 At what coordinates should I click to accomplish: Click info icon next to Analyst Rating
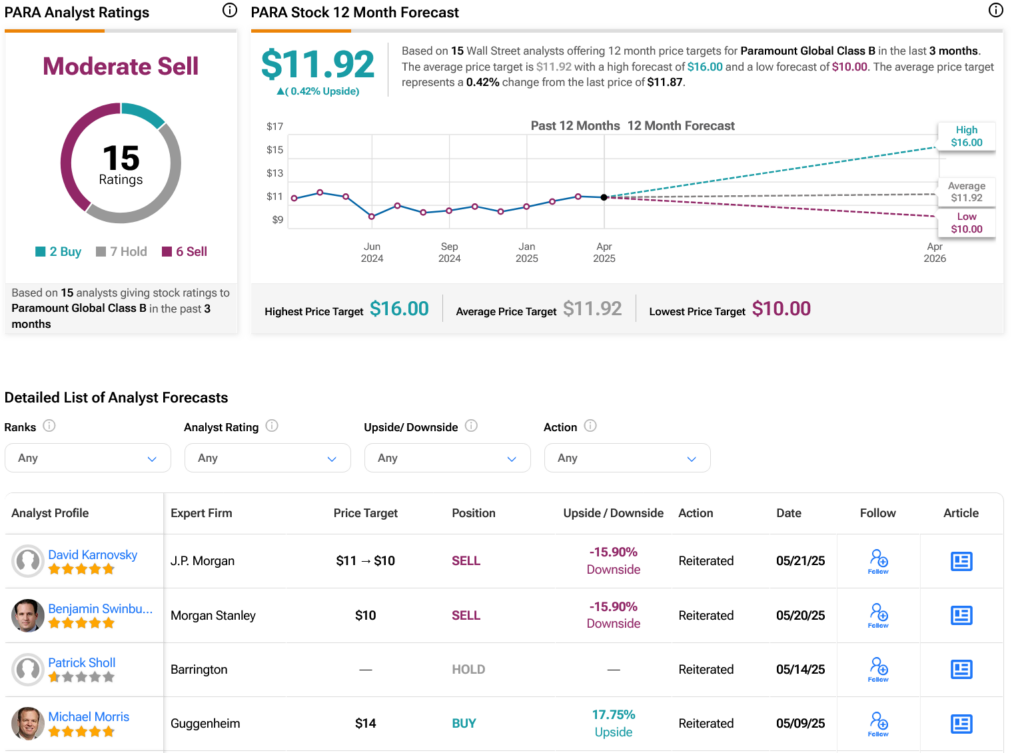click(x=272, y=426)
